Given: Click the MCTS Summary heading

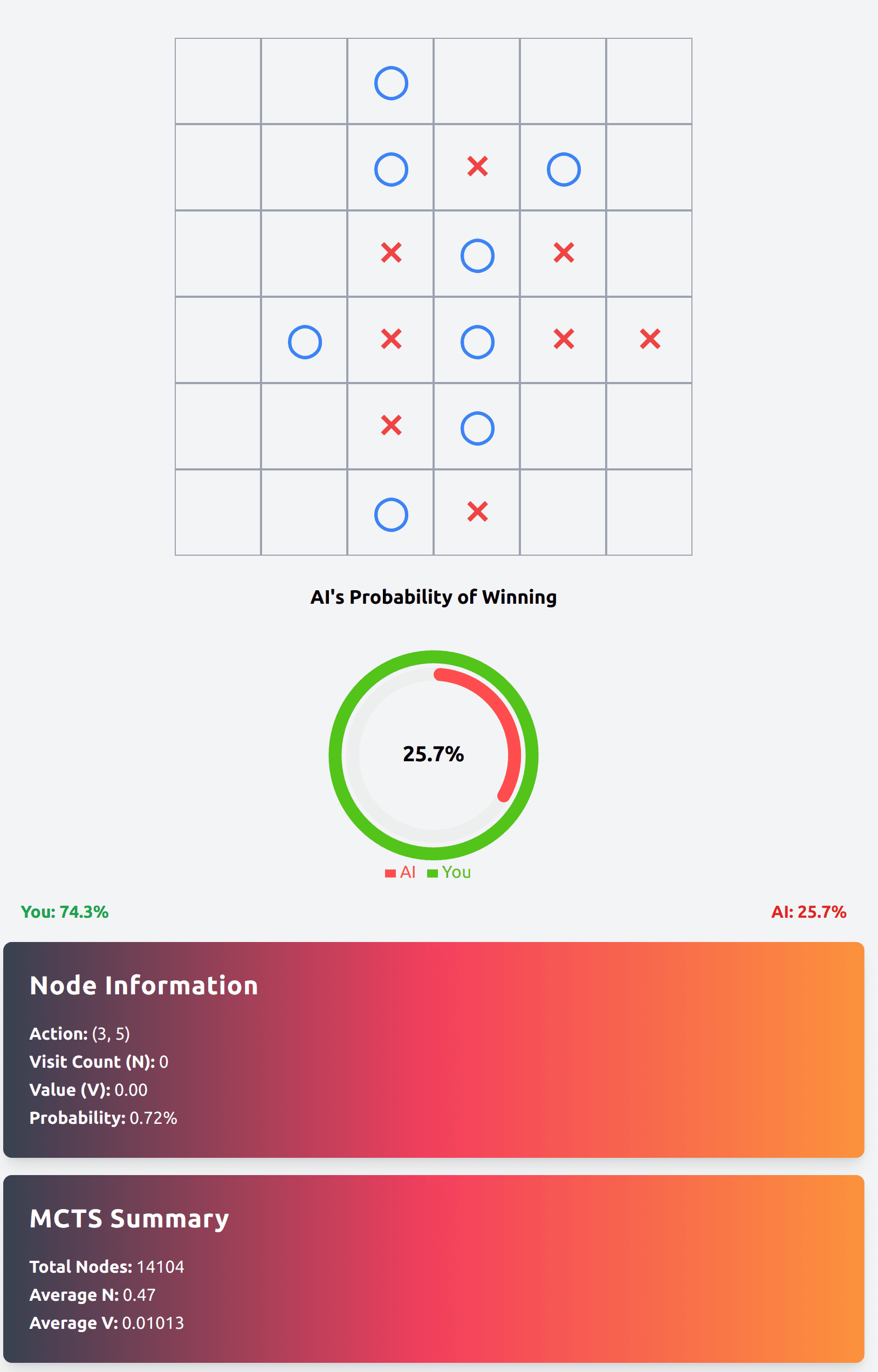Looking at the screenshot, I should (x=129, y=1219).
